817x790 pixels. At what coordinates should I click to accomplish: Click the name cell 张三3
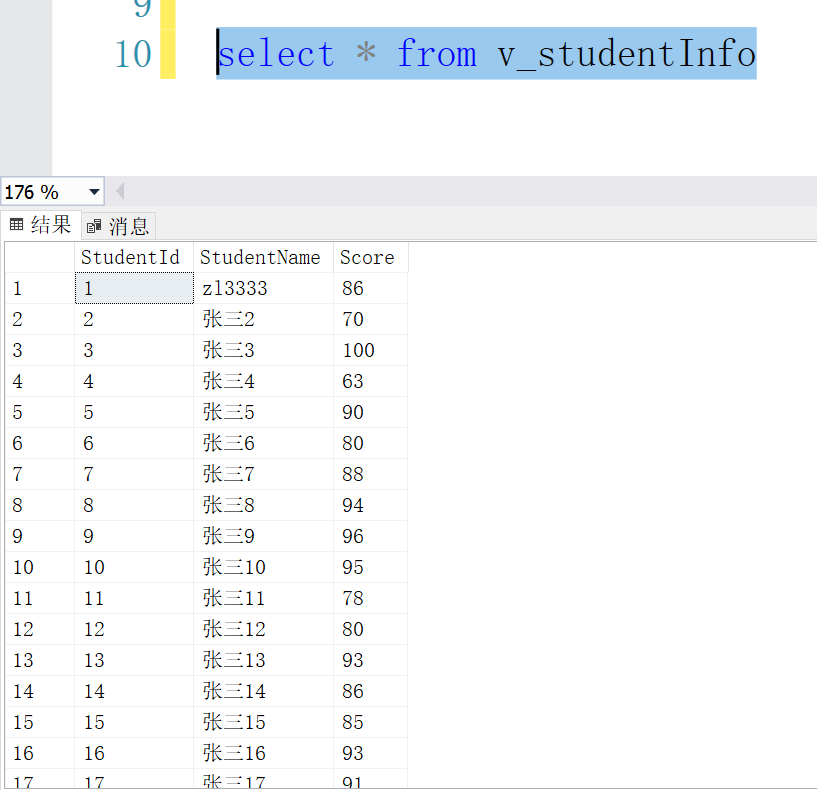coord(263,350)
